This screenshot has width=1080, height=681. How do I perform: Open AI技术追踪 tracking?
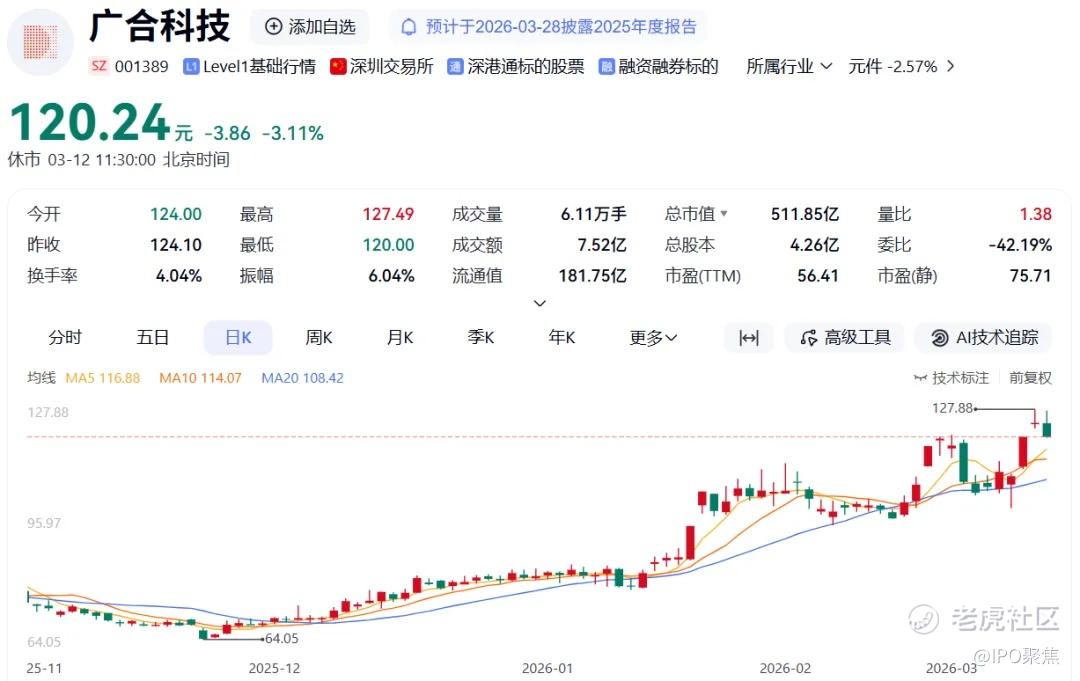point(984,337)
